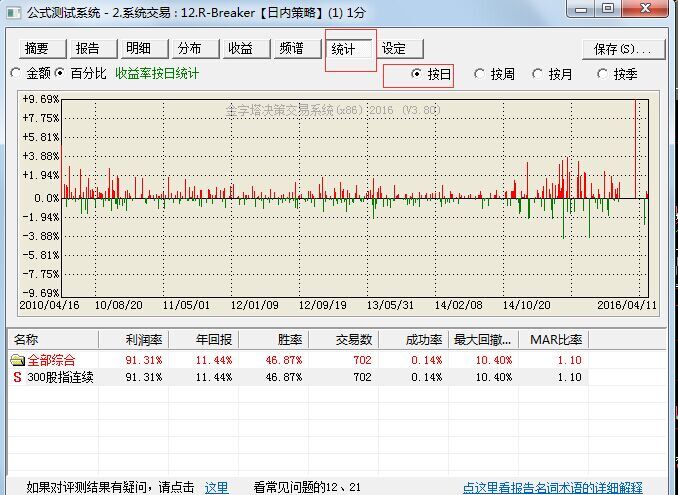Open the 频谱 tab
This screenshot has height=495, width=678.
[x=292, y=48]
